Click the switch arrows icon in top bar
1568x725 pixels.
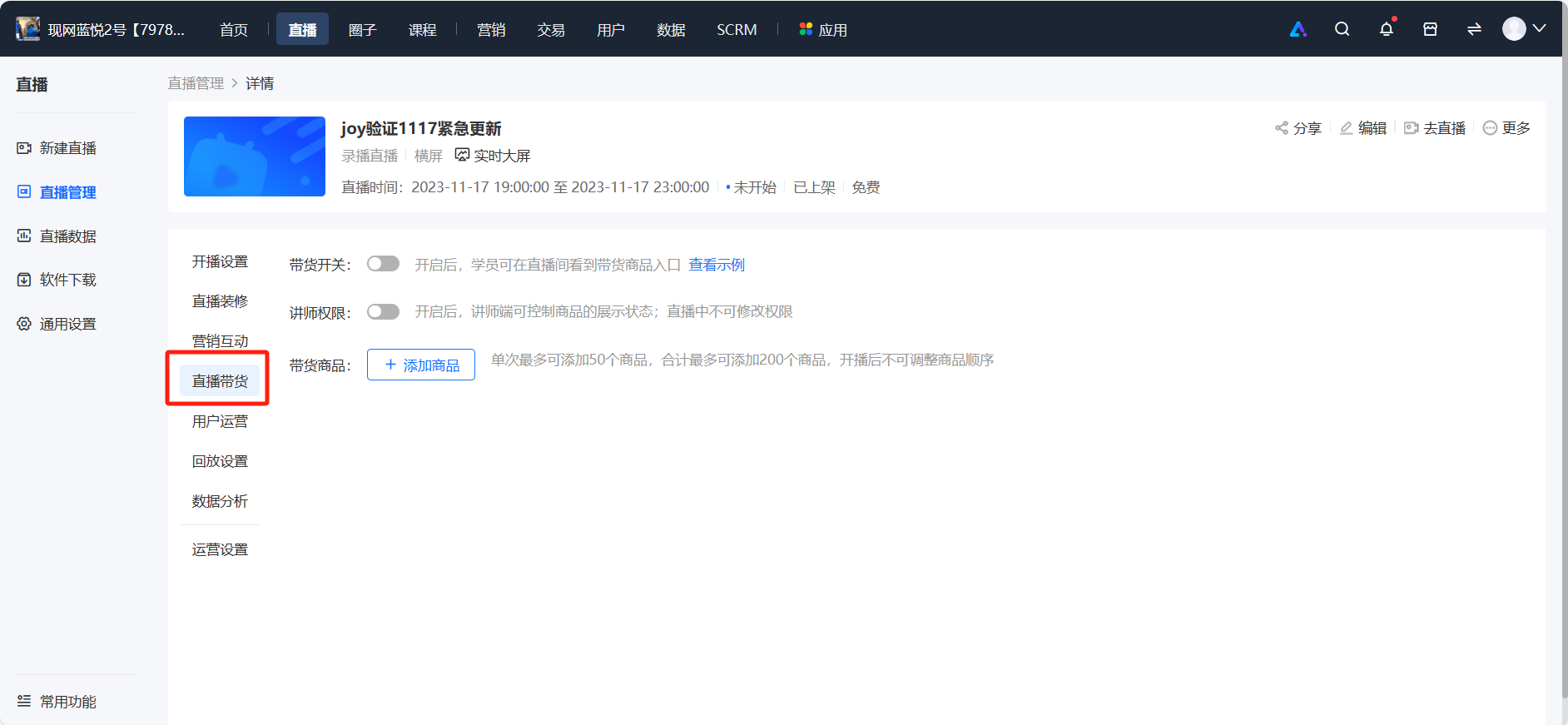click(x=1474, y=29)
